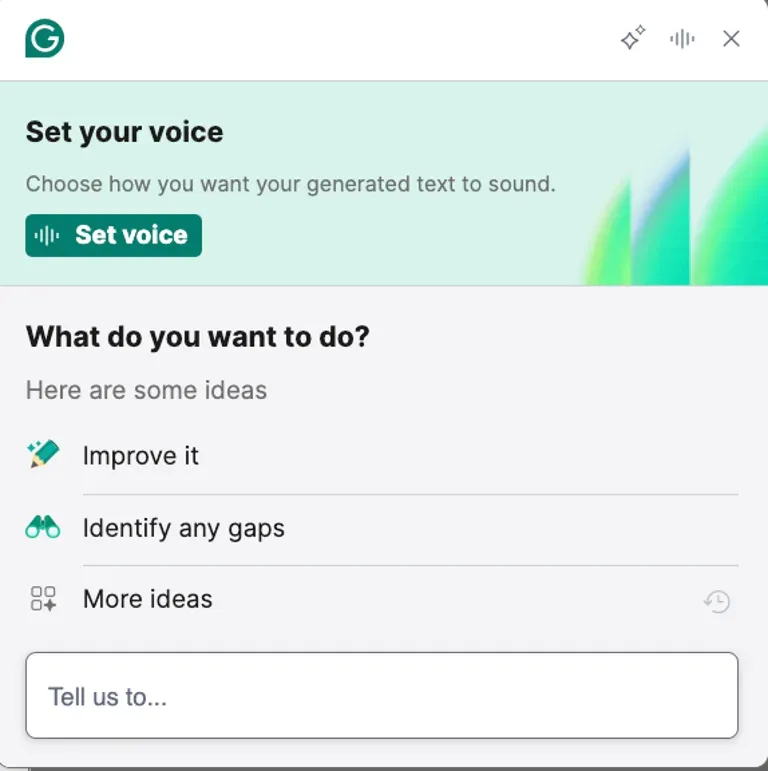Expand More ideas

coord(148,599)
